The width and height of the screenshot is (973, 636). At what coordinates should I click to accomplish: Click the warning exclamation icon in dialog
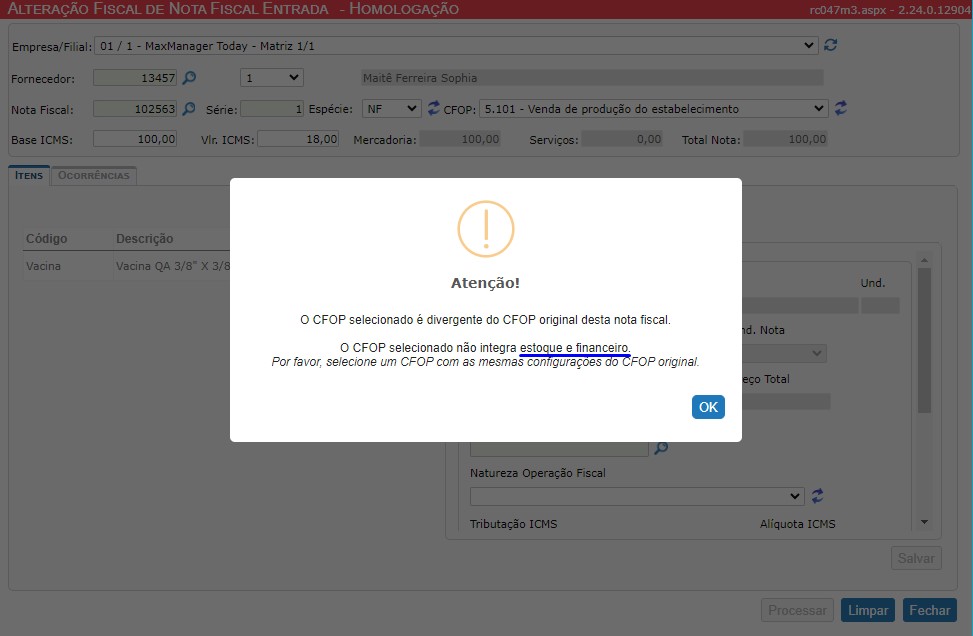coord(486,229)
